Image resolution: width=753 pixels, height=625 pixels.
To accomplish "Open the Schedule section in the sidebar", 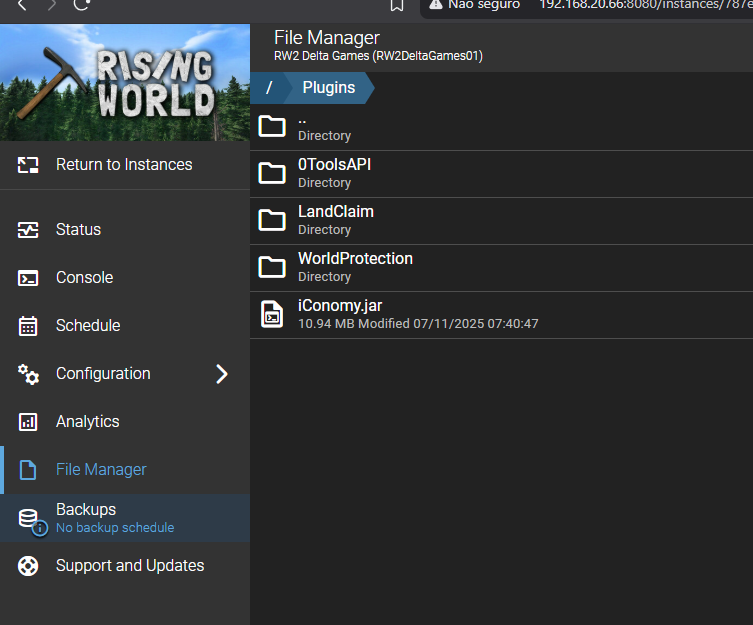I will [88, 326].
